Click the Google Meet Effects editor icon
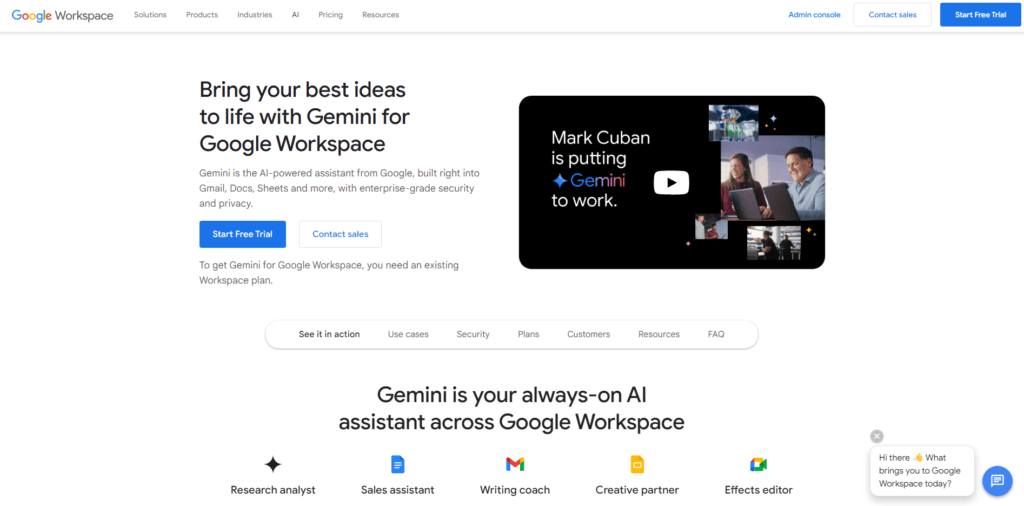The image size is (1024, 506). pyautogui.click(x=758, y=465)
